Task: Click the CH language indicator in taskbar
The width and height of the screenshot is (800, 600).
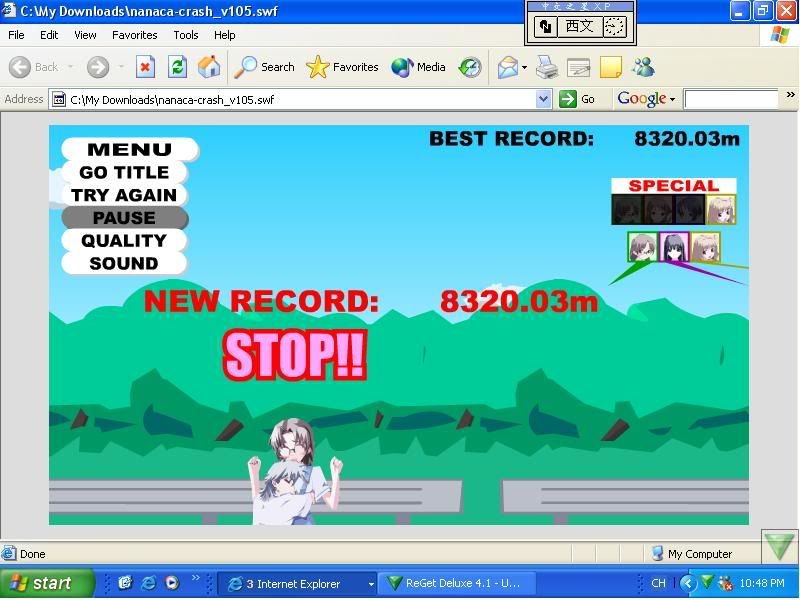Action: pyautogui.click(x=658, y=583)
